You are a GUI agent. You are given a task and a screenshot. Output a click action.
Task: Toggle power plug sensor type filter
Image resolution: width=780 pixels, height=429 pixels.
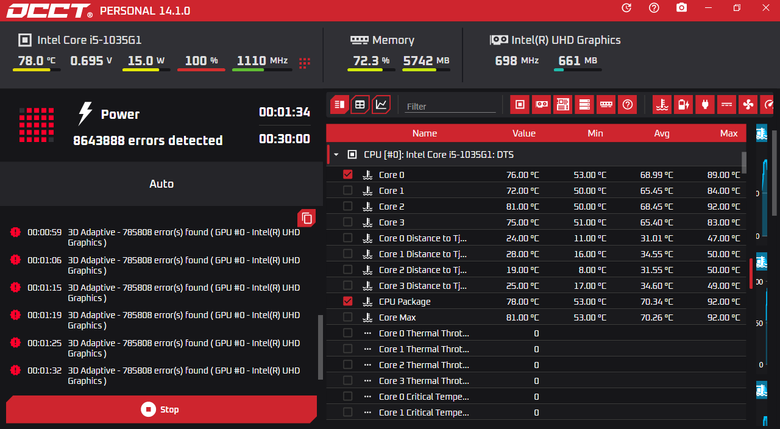pyautogui.click(x=705, y=105)
